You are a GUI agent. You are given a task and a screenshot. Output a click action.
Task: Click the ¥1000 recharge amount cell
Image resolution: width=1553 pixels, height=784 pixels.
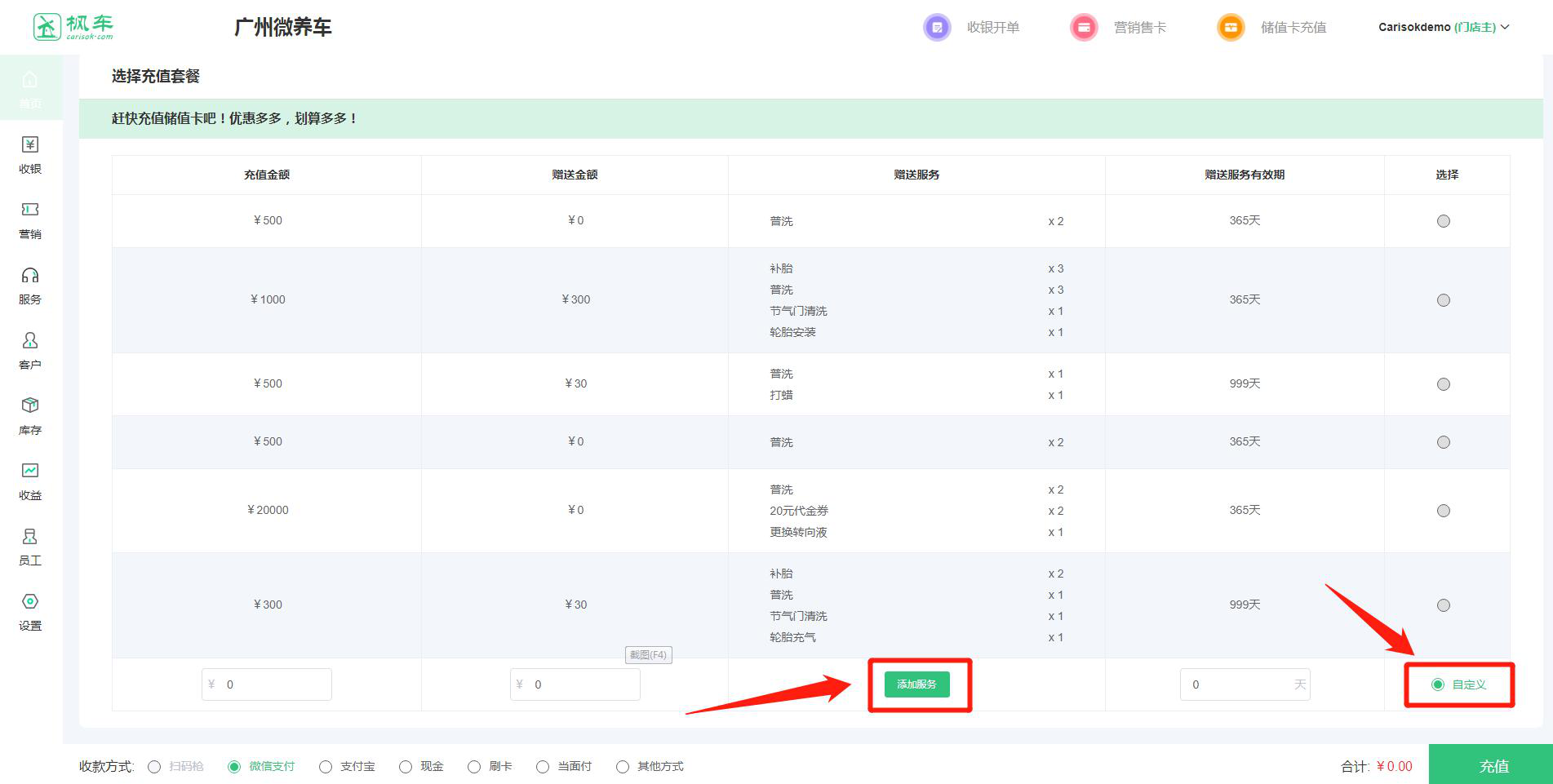[x=268, y=299]
